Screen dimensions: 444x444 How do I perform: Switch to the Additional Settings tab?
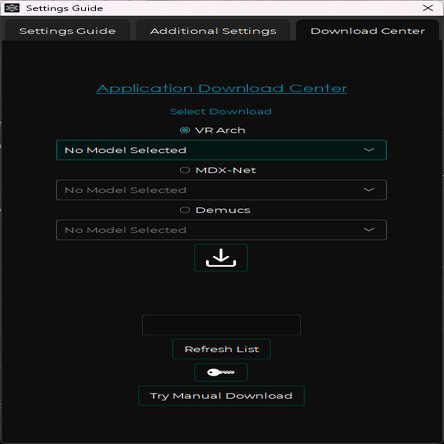(x=213, y=31)
